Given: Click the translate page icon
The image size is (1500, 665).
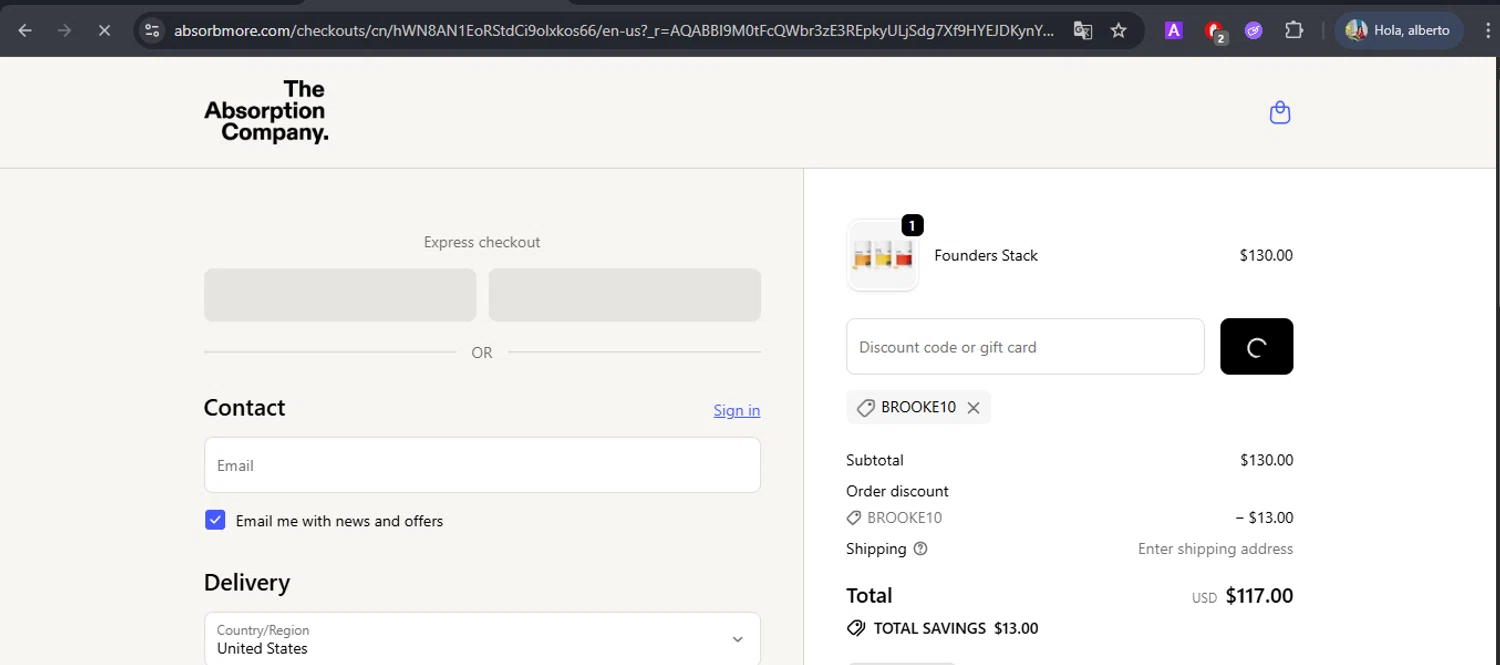Looking at the screenshot, I should tap(1083, 30).
